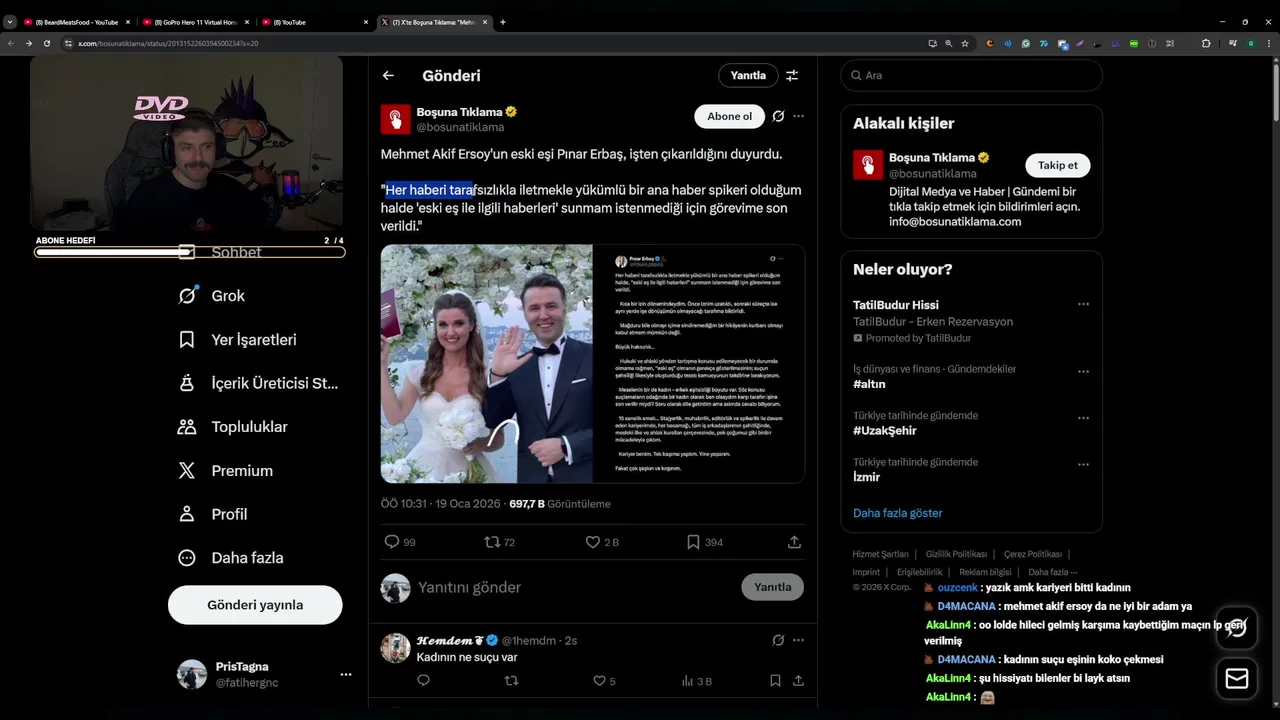The height and width of the screenshot is (720, 1280).
Task: Open options for #altın trend
Action: pyautogui.click(x=1083, y=371)
